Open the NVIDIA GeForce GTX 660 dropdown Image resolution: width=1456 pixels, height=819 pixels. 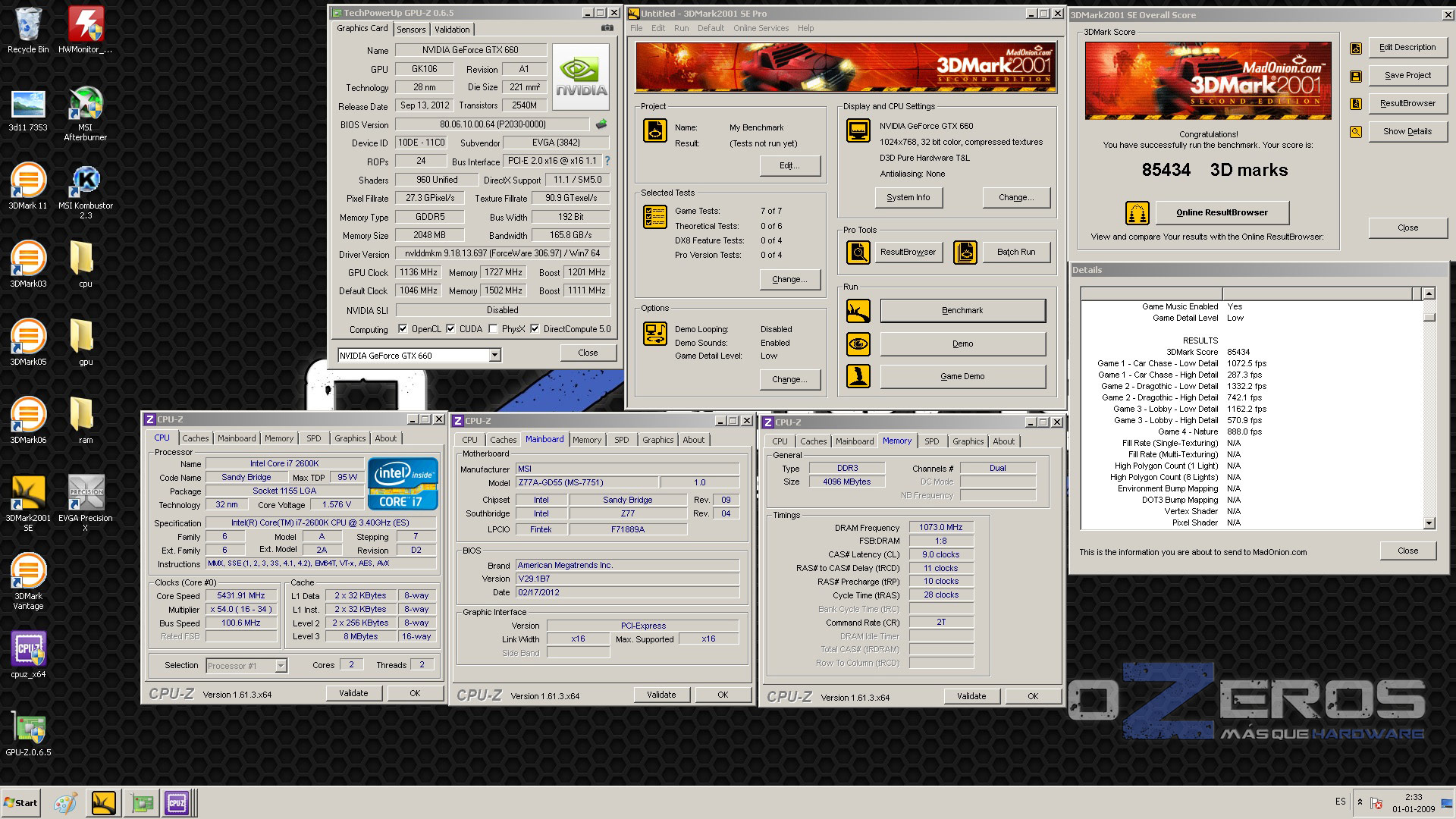(494, 355)
